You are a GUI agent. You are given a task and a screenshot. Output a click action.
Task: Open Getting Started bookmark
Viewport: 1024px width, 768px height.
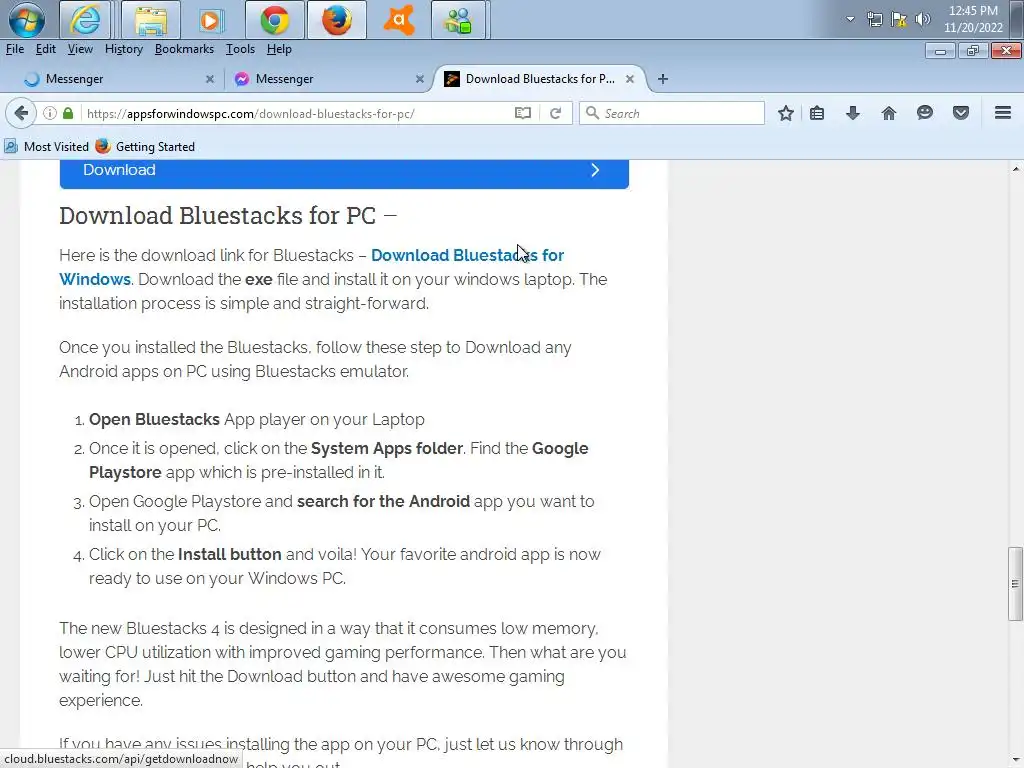pyautogui.click(x=145, y=146)
